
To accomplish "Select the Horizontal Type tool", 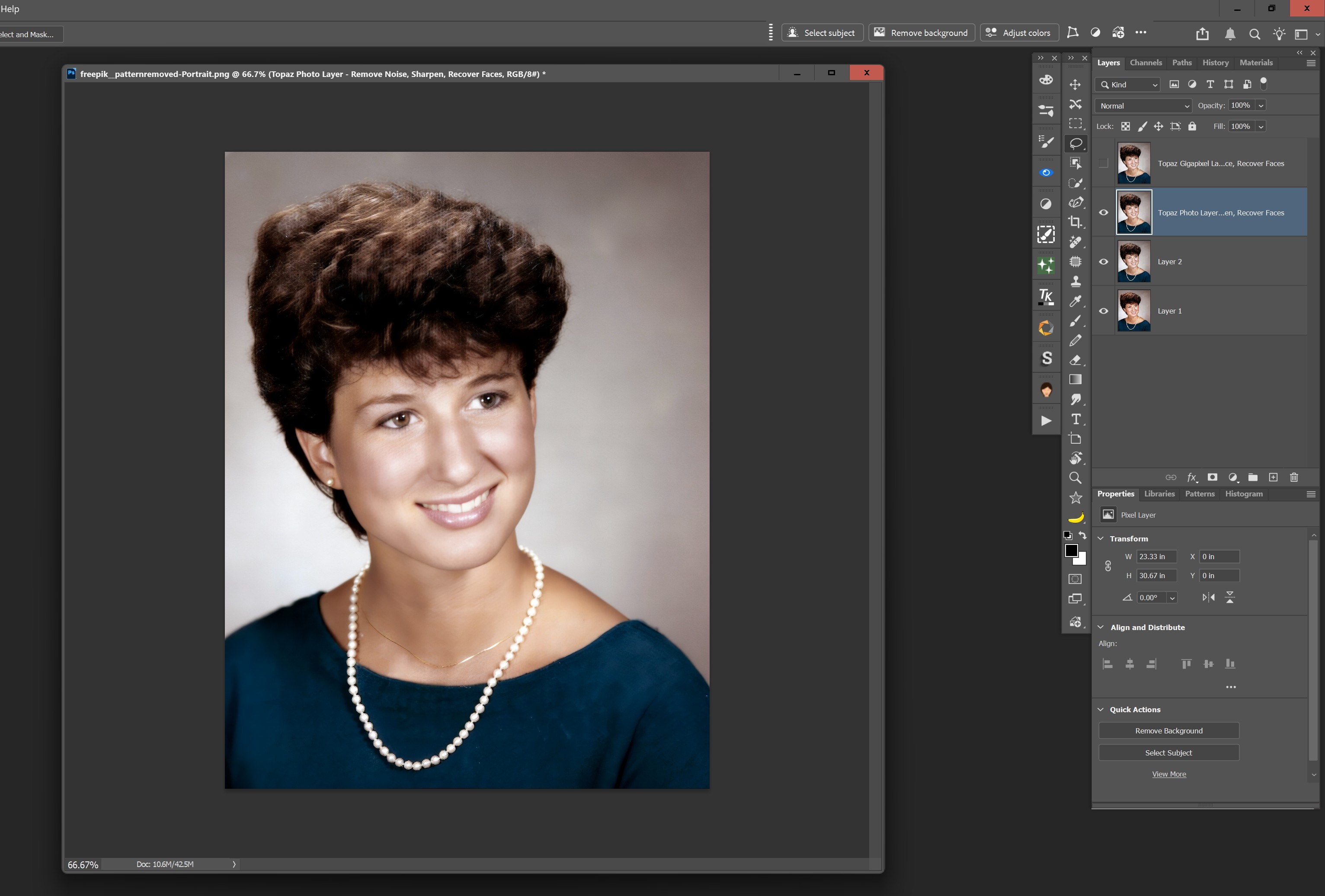I will [1075, 419].
